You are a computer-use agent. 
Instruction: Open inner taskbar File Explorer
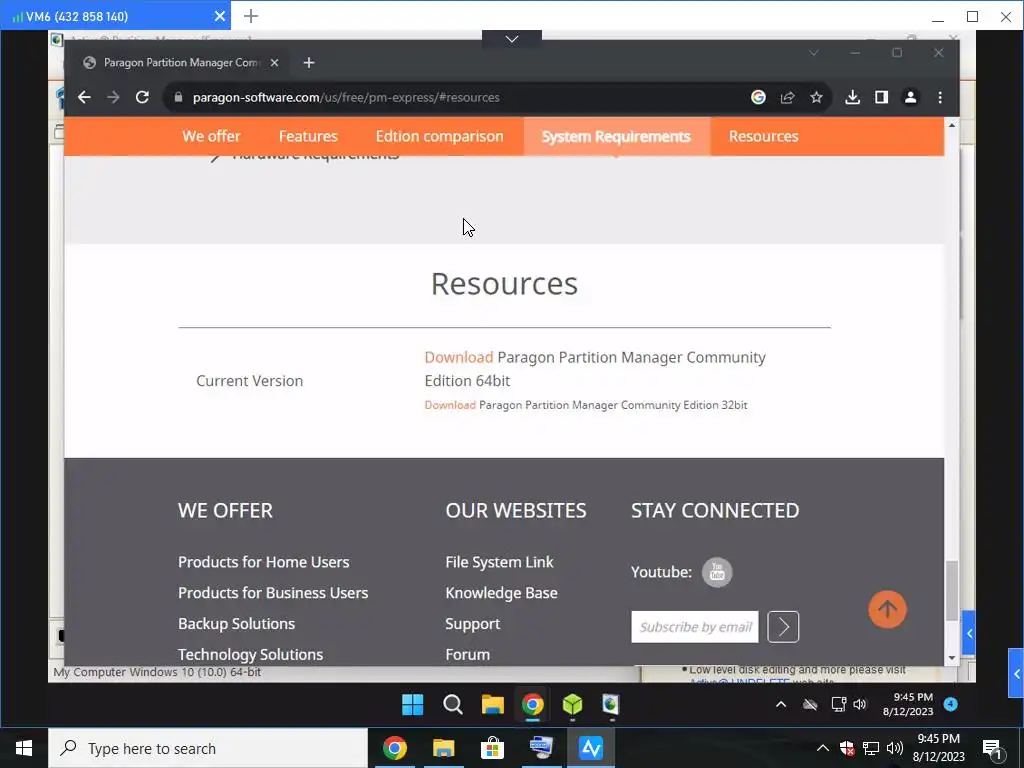[493, 705]
